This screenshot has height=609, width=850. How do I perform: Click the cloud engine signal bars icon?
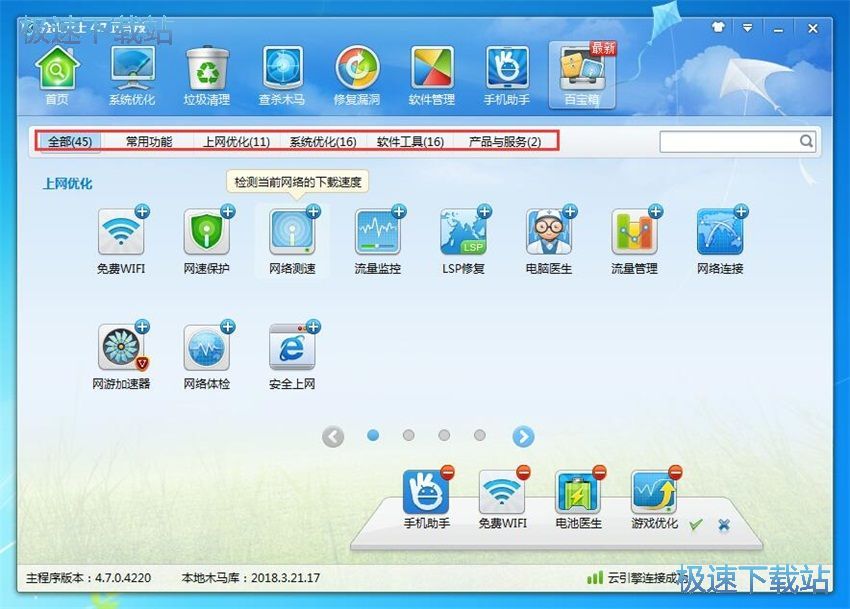[595, 578]
